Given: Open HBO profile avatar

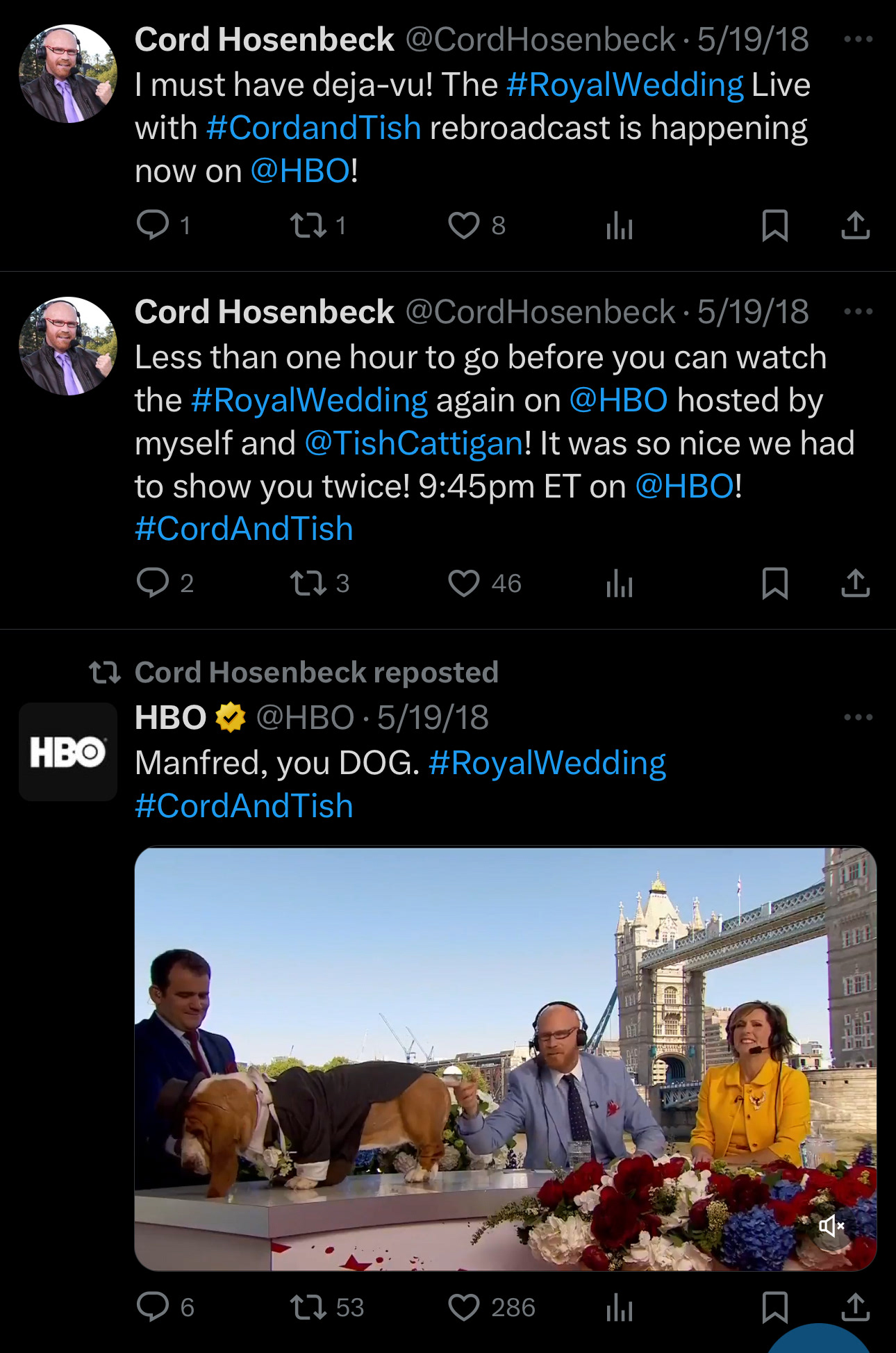Looking at the screenshot, I should [68, 752].
